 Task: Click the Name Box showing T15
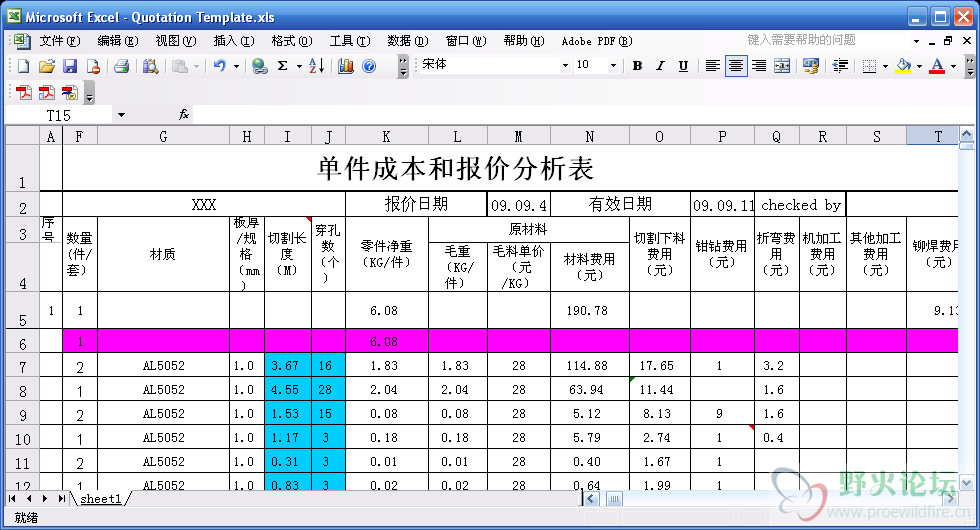(x=59, y=115)
